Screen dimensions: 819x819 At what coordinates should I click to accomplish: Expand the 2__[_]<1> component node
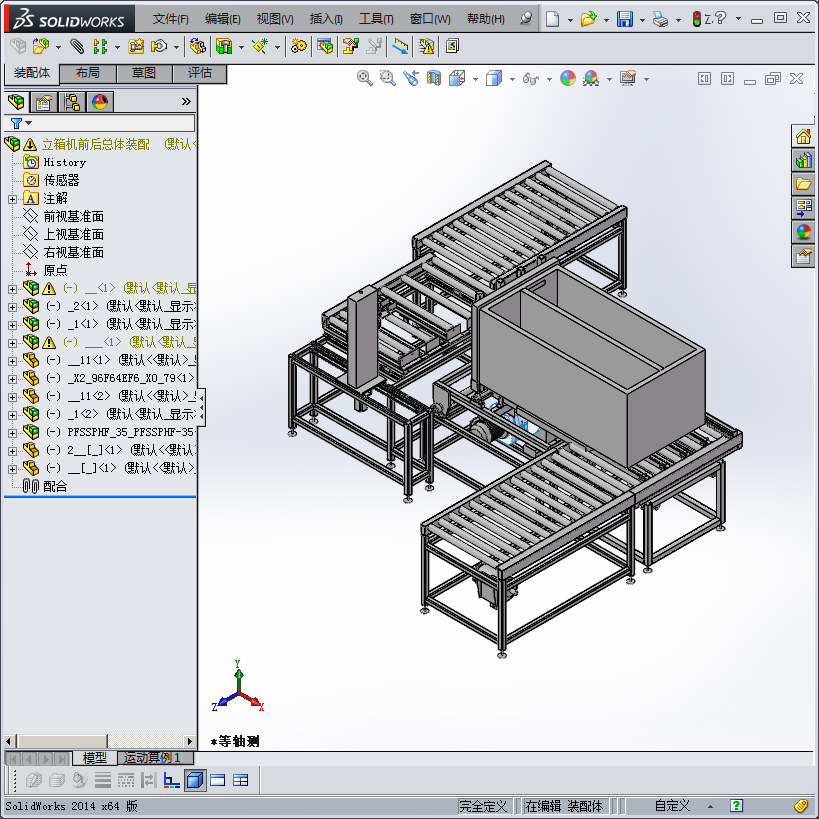click(x=12, y=451)
